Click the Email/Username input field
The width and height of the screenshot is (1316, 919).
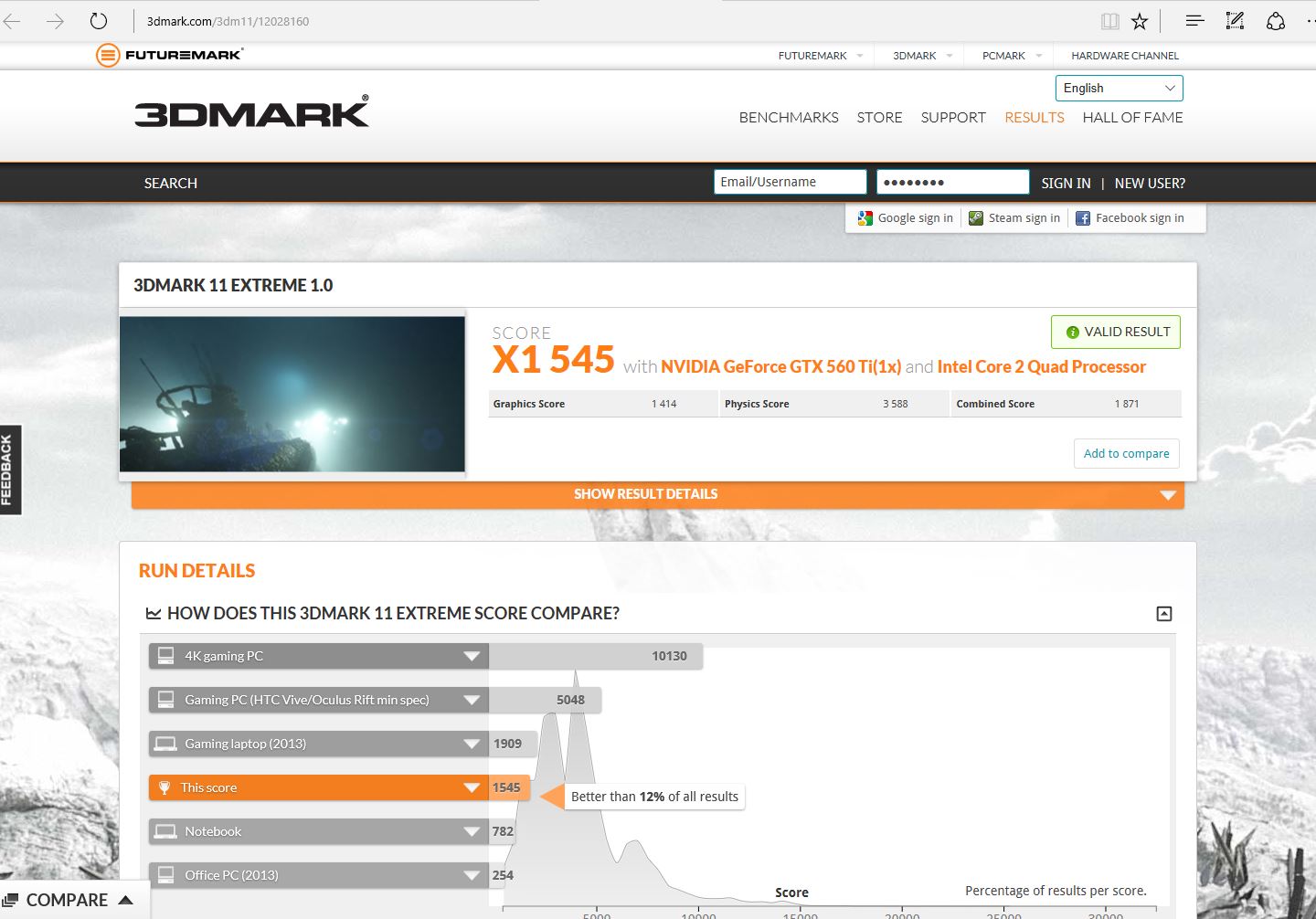click(790, 182)
